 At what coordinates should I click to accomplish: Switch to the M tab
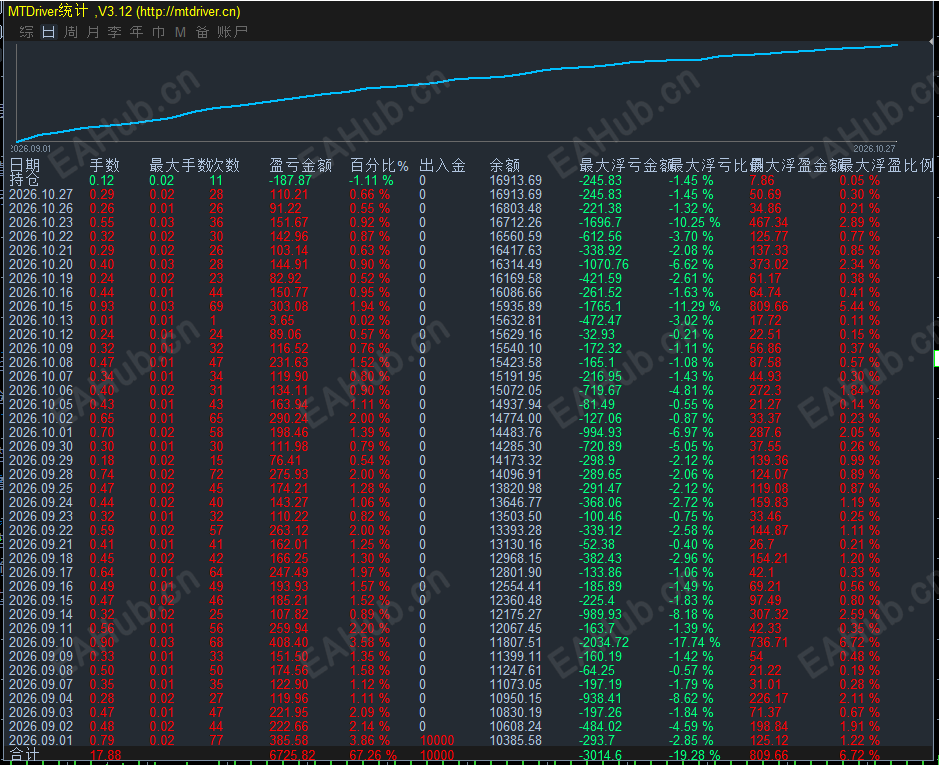[180, 32]
